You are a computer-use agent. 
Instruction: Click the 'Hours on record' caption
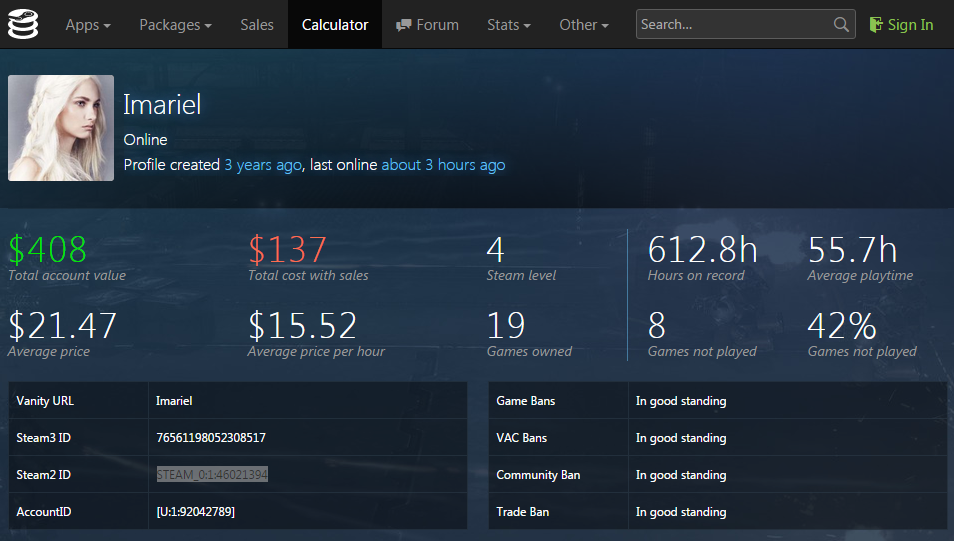[x=696, y=275]
